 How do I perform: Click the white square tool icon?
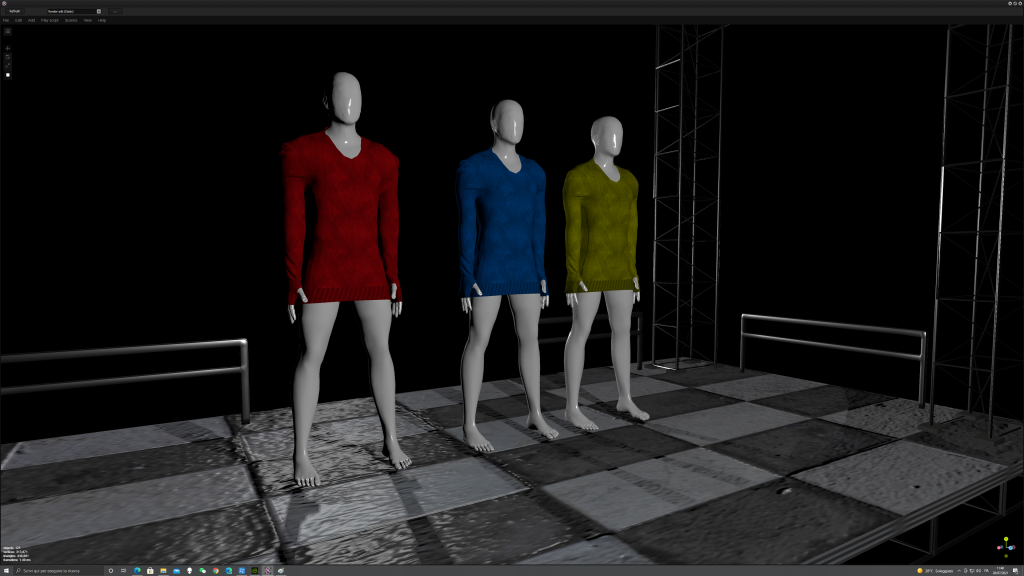pyautogui.click(x=8, y=75)
